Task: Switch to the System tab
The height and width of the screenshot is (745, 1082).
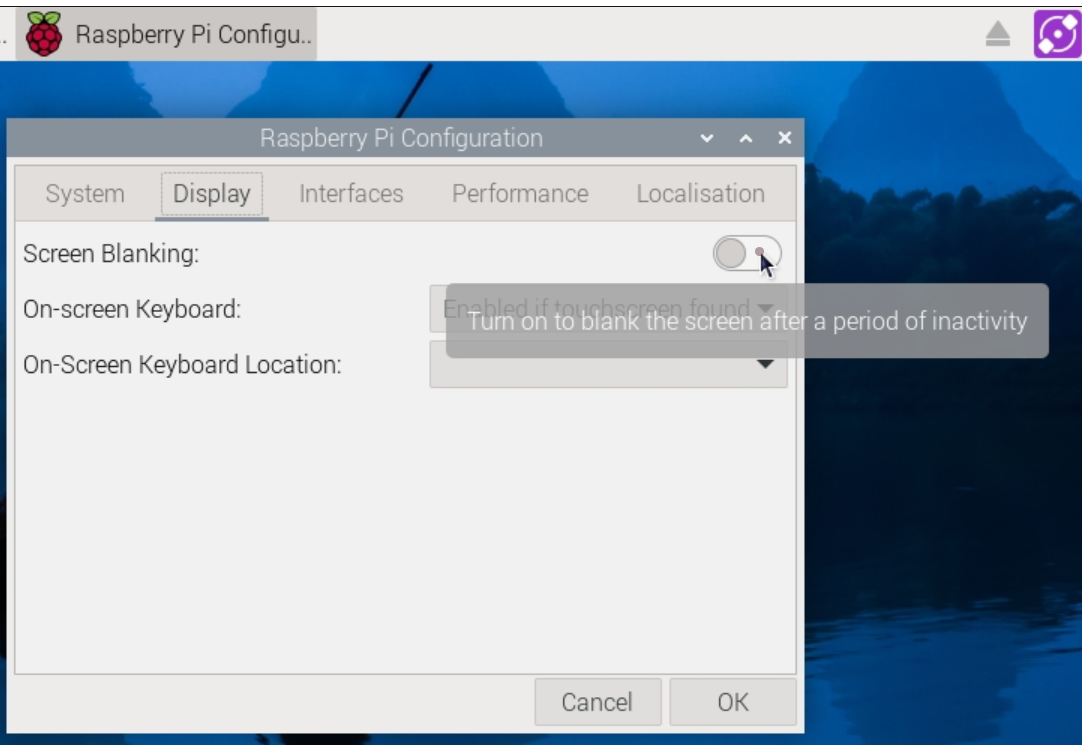Action: coord(85,194)
